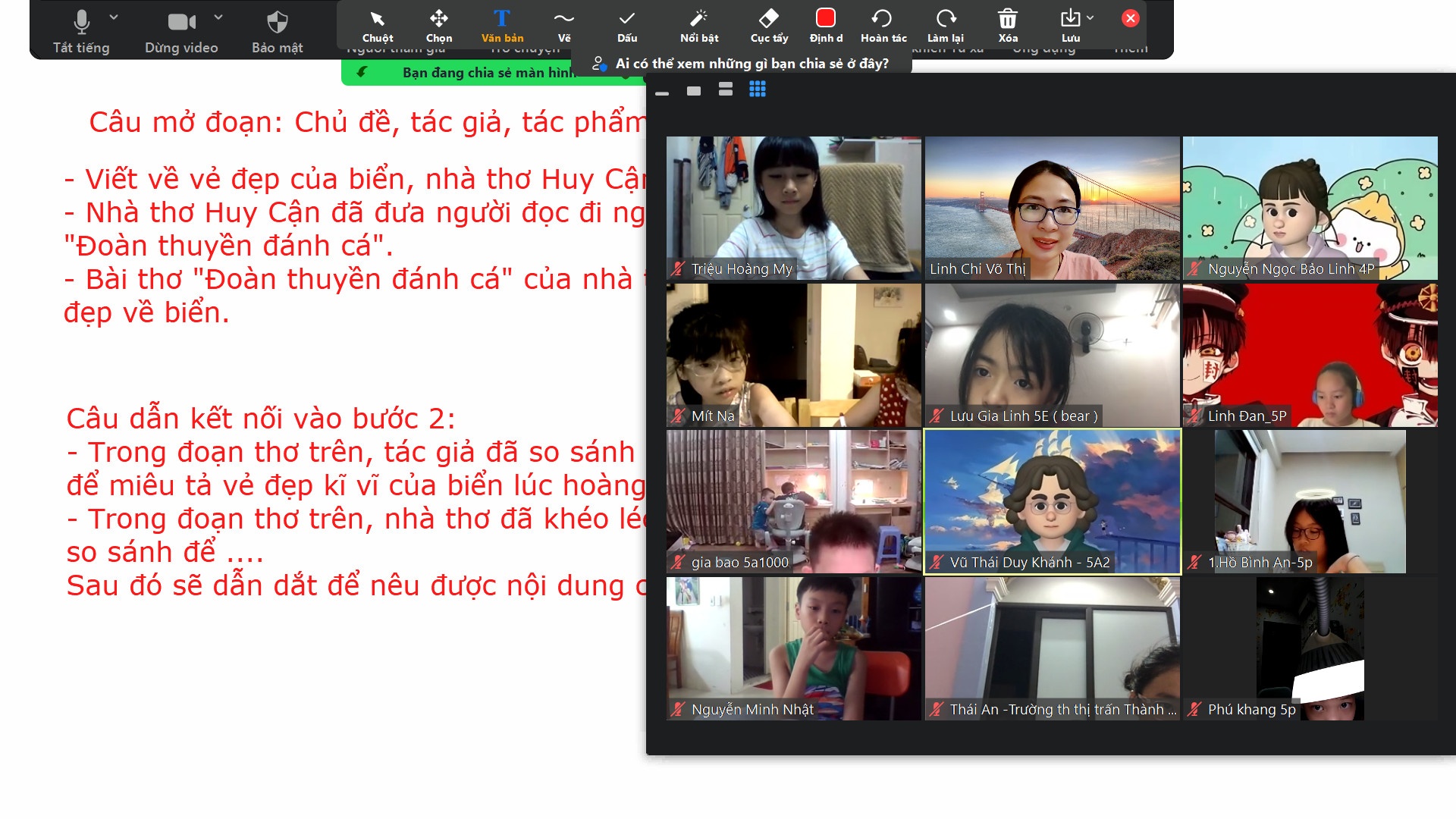This screenshot has width=1456, height=819.
Task: Expand the audio options arrow
Action: [114, 17]
